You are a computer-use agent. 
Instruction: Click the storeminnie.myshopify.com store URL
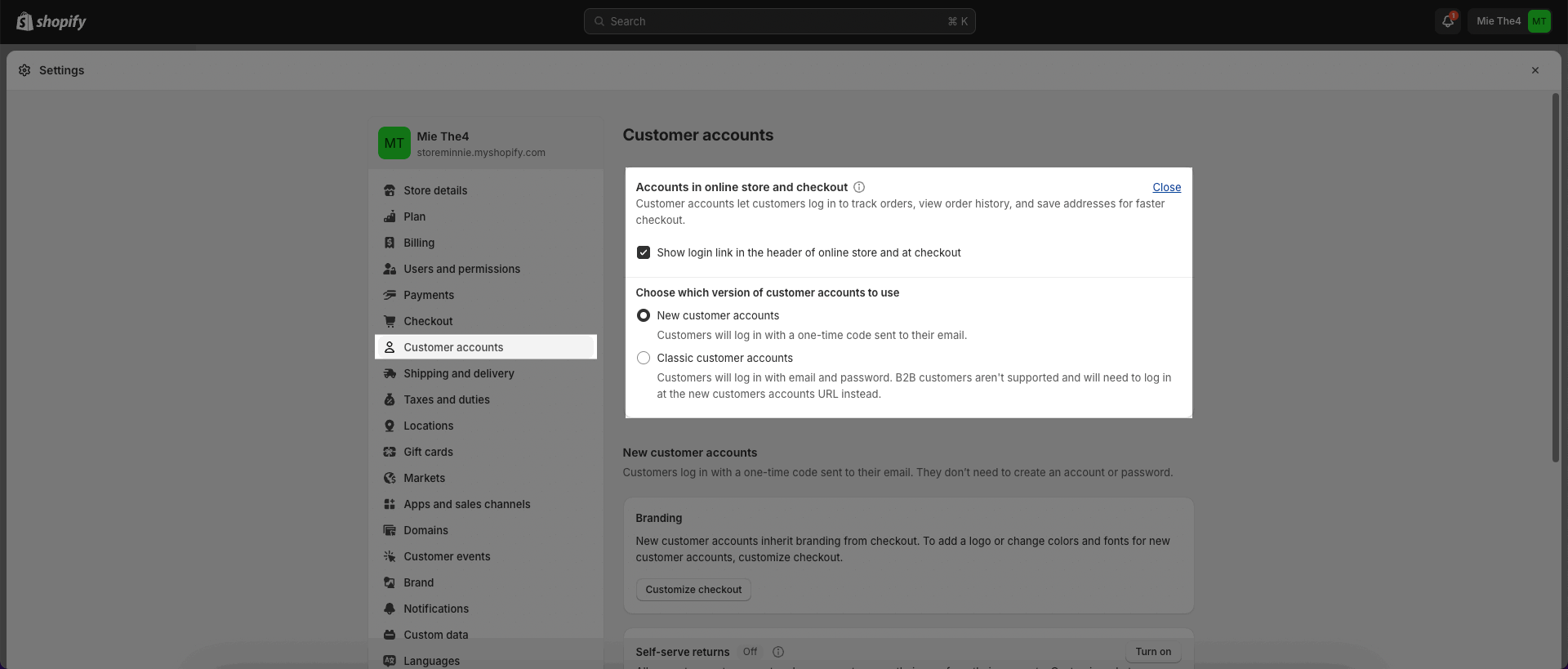pos(481,153)
